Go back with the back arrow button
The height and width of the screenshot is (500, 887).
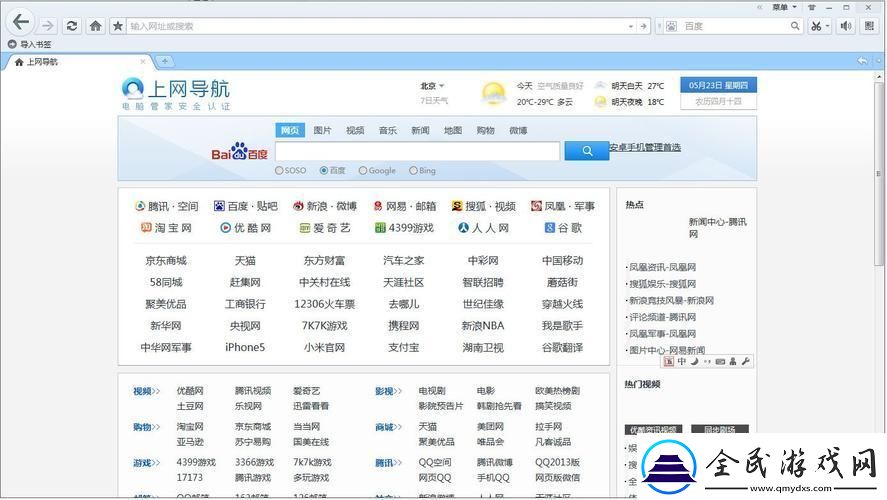pos(21,23)
